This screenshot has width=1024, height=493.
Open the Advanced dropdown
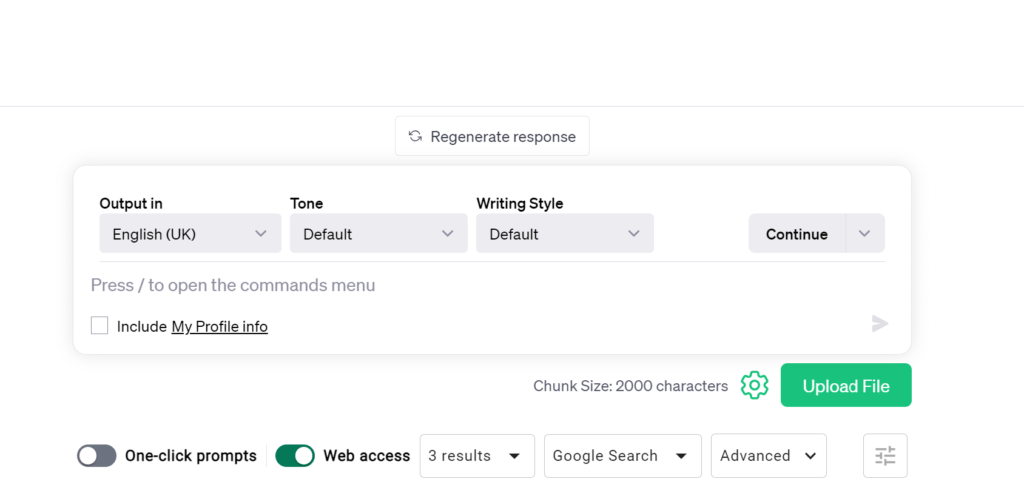[769, 456]
